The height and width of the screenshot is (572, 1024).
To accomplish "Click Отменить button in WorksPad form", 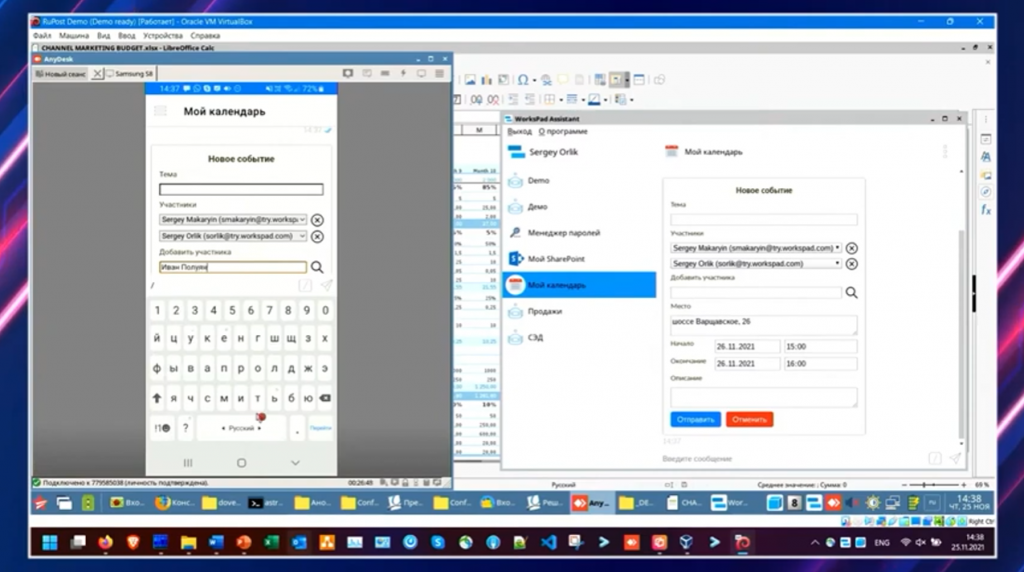I will click(x=749, y=419).
